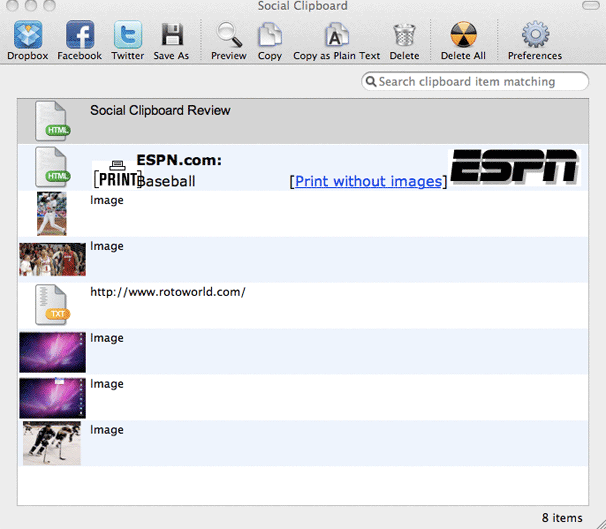
Task: Click the Delete All radiation icon
Action: pos(463,35)
